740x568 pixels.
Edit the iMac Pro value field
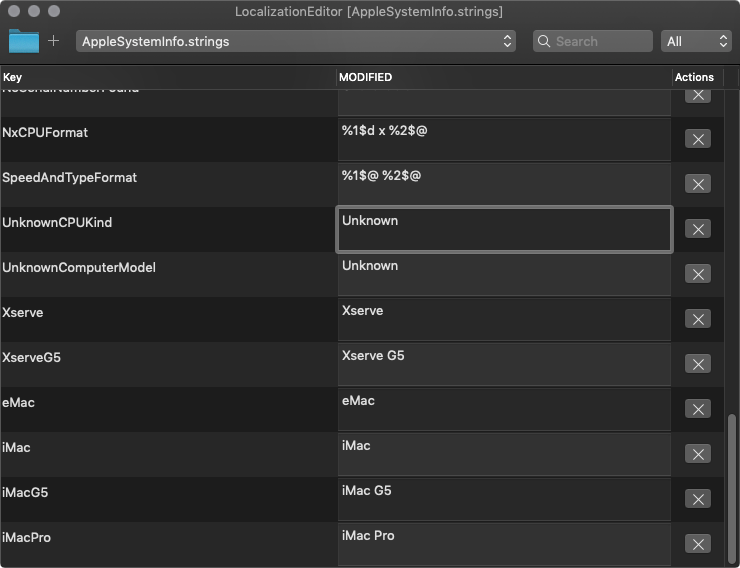click(504, 544)
